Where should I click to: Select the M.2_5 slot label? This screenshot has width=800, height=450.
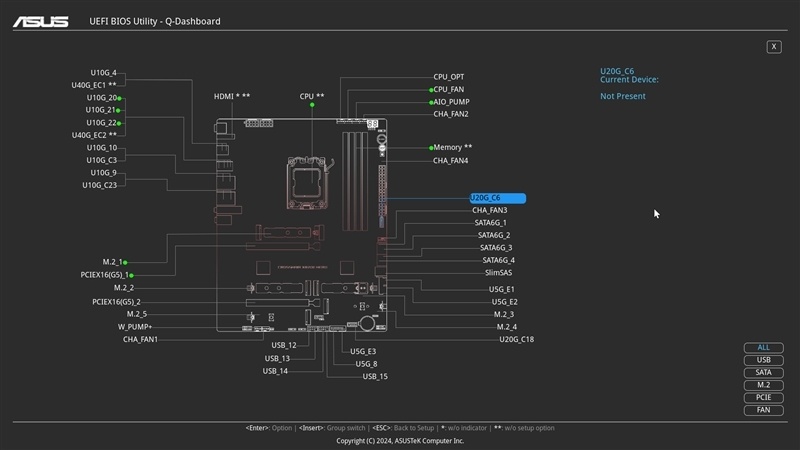coord(137,314)
